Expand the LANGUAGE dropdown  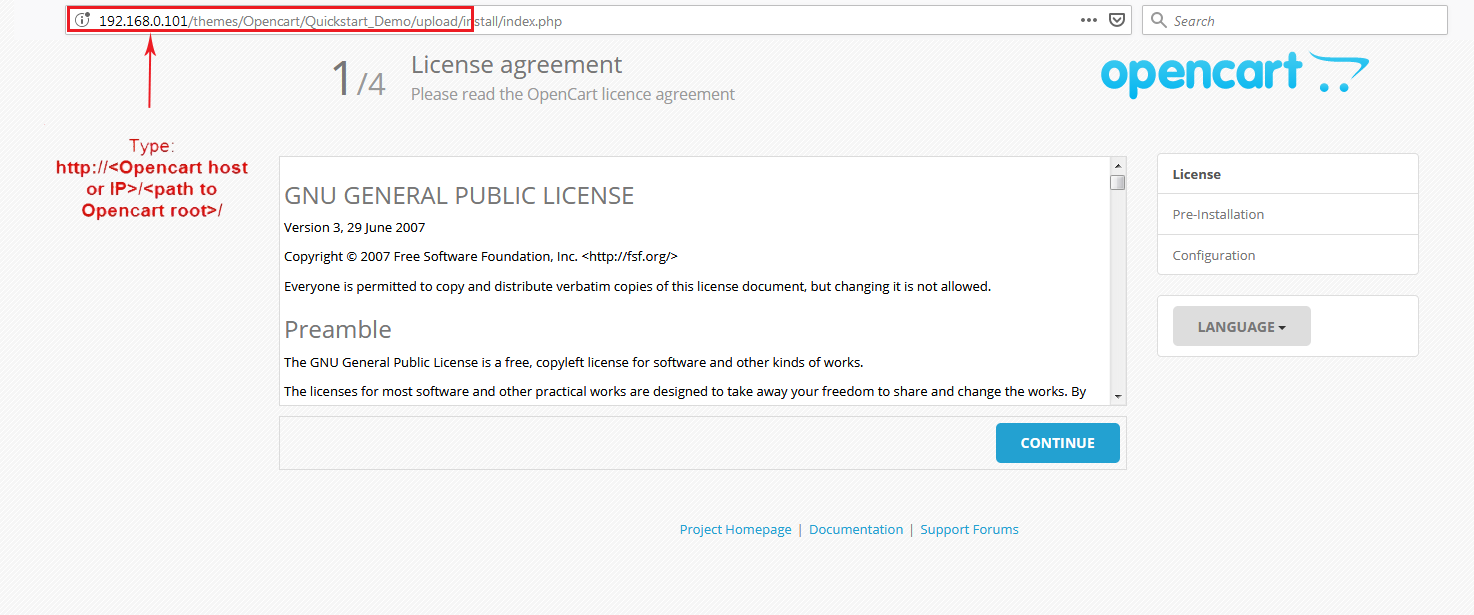1241,327
